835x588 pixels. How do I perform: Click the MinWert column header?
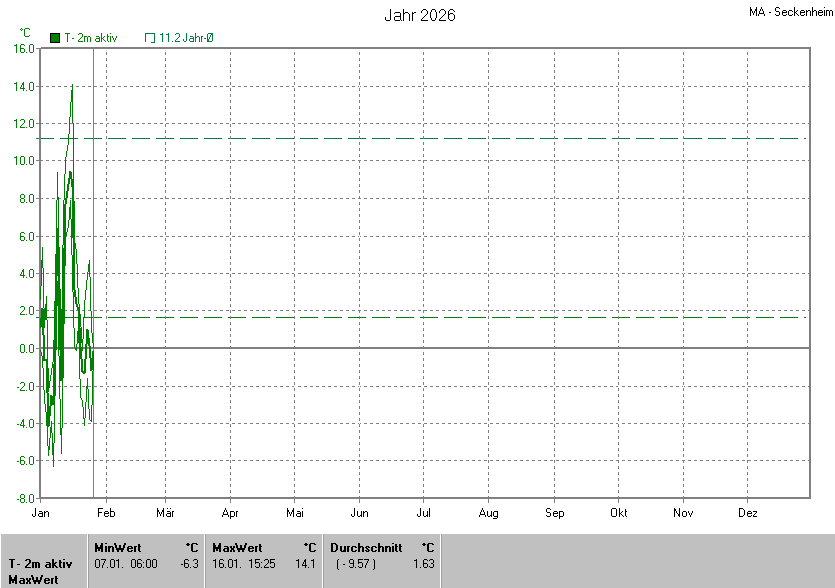(x=118, y=548)
